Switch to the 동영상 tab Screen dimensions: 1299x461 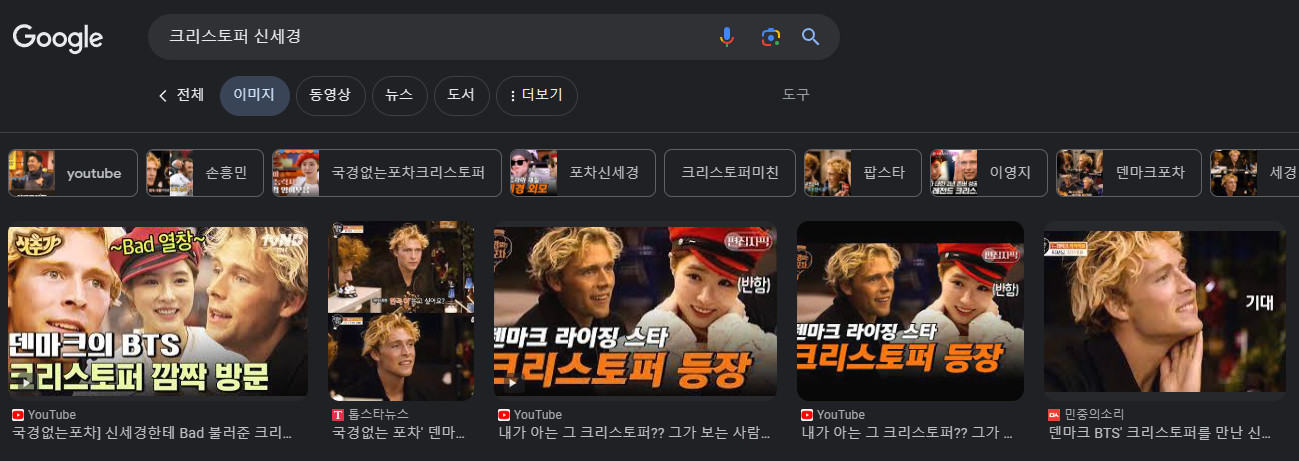[330, 96]
